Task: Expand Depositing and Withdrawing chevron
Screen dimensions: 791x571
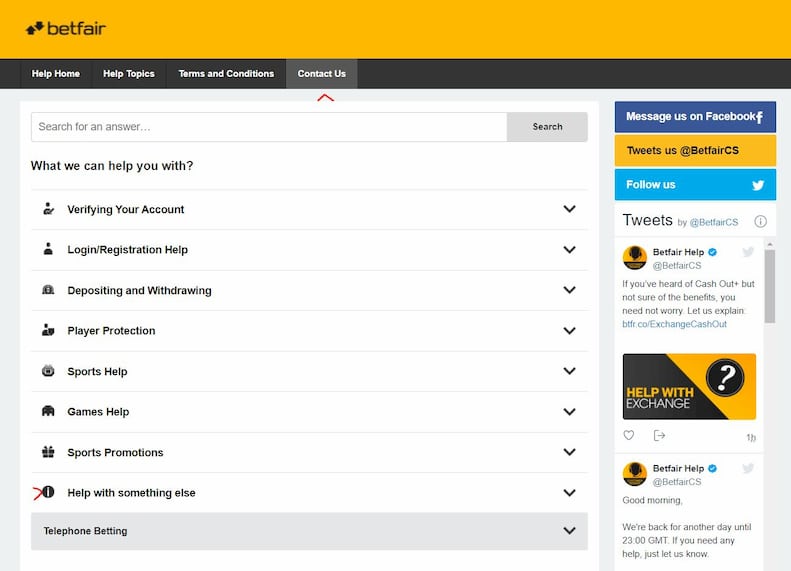Action: coord(570,290)
